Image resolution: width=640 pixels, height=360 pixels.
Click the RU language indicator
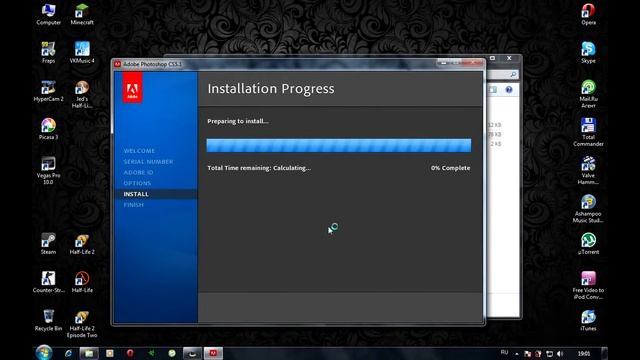(504, 352)
